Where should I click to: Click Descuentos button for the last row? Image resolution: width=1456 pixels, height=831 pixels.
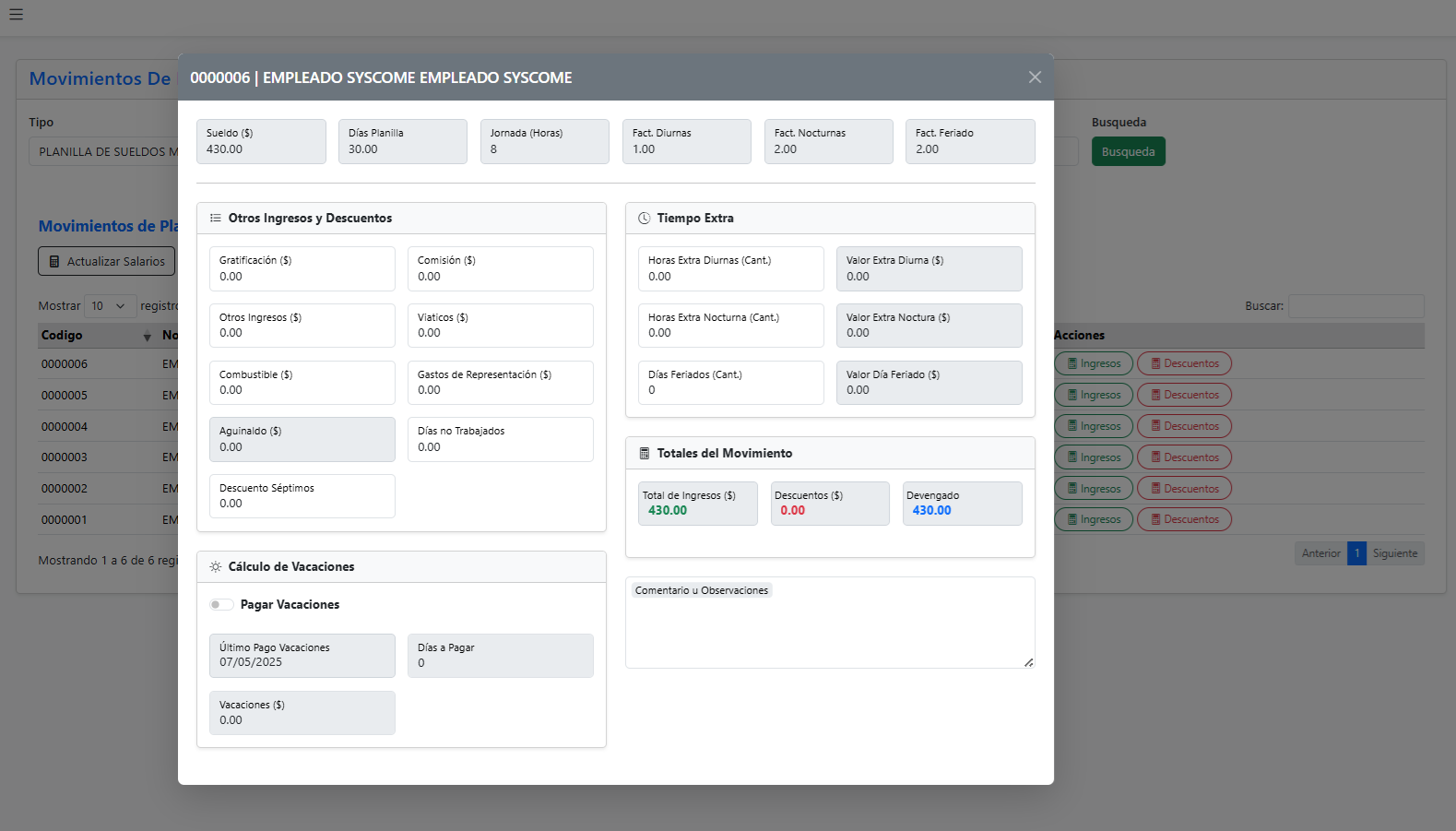(x=1184, y=519)
